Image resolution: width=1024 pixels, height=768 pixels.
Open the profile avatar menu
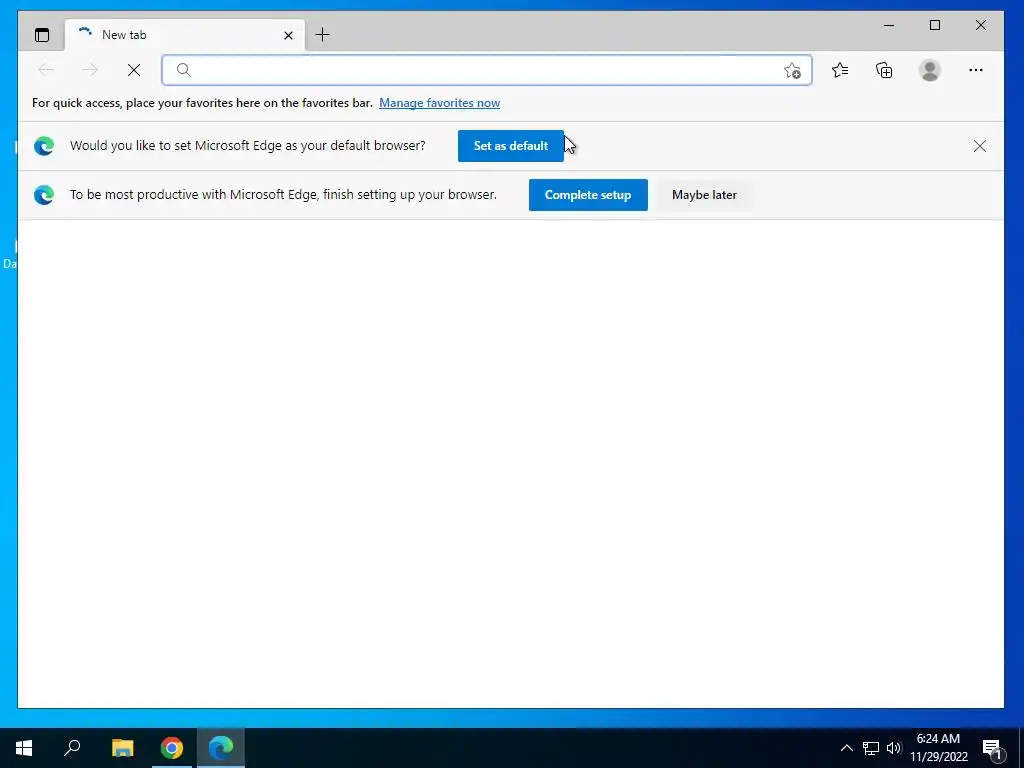929,70
